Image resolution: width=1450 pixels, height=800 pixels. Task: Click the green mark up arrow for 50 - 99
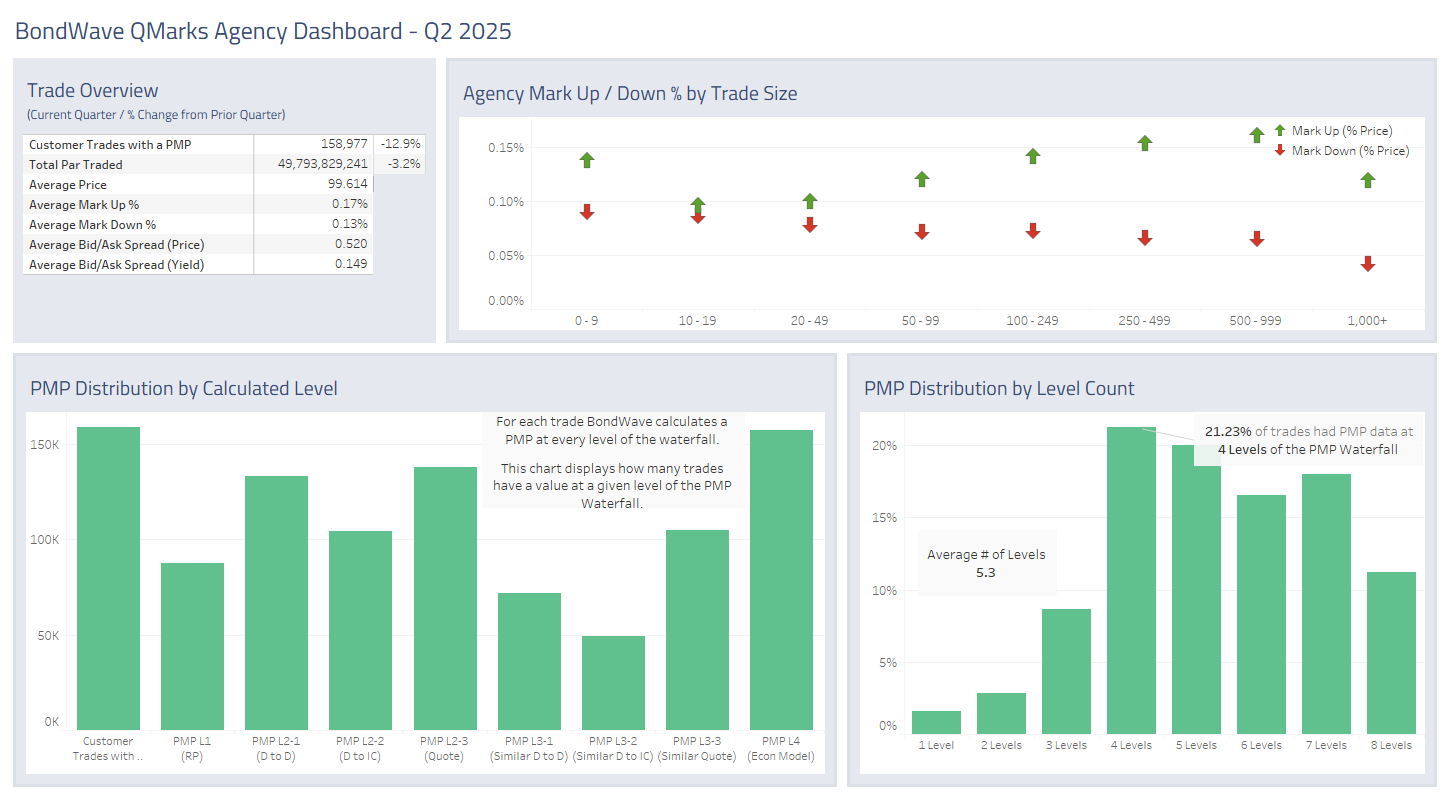pyautogui.click(x=922, y=179)
